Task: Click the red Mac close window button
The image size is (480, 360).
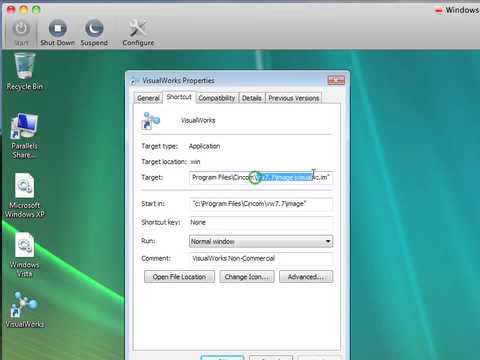Action: (x=11, y=10)
